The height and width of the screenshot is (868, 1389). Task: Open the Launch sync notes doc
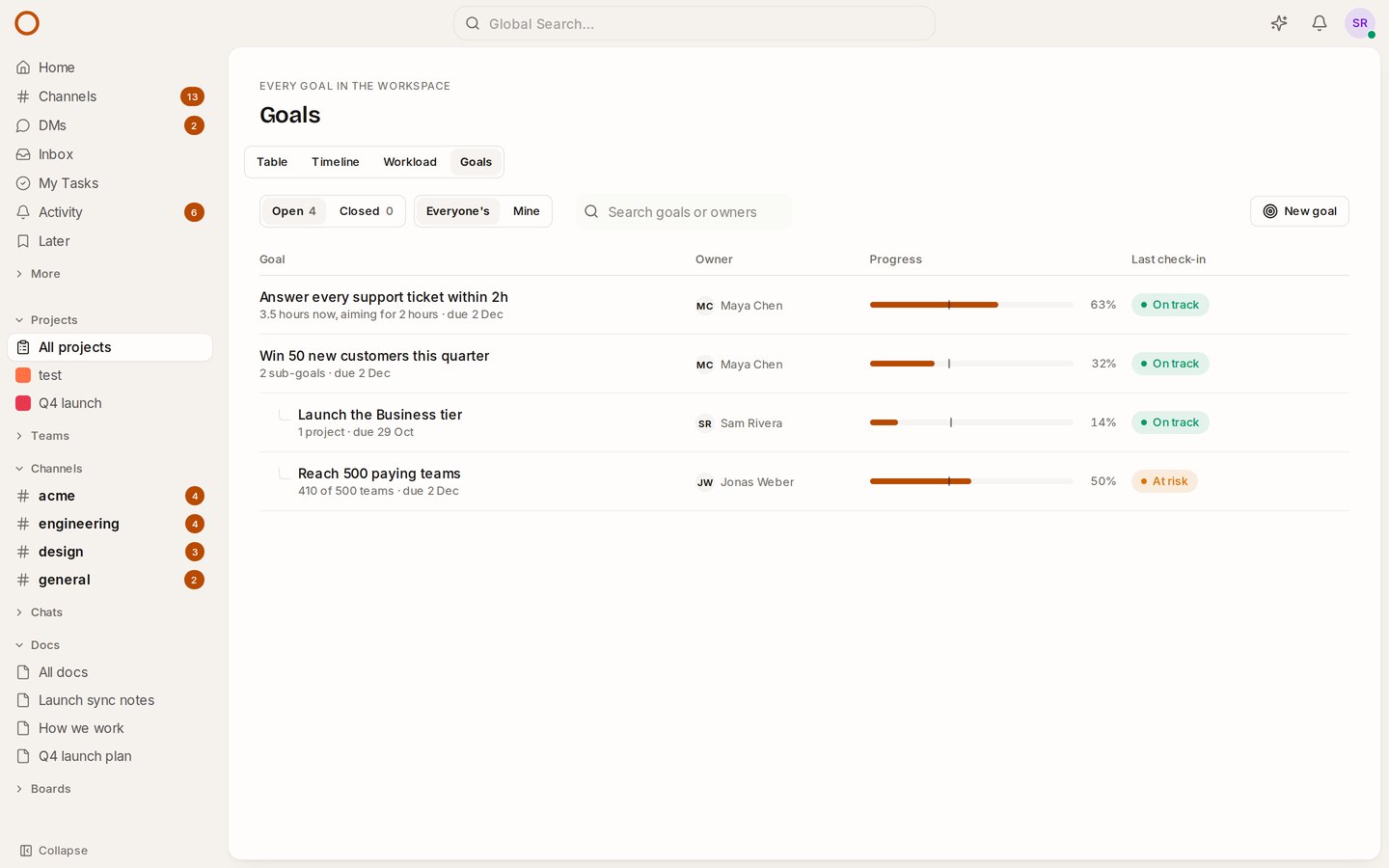(110, 700)
